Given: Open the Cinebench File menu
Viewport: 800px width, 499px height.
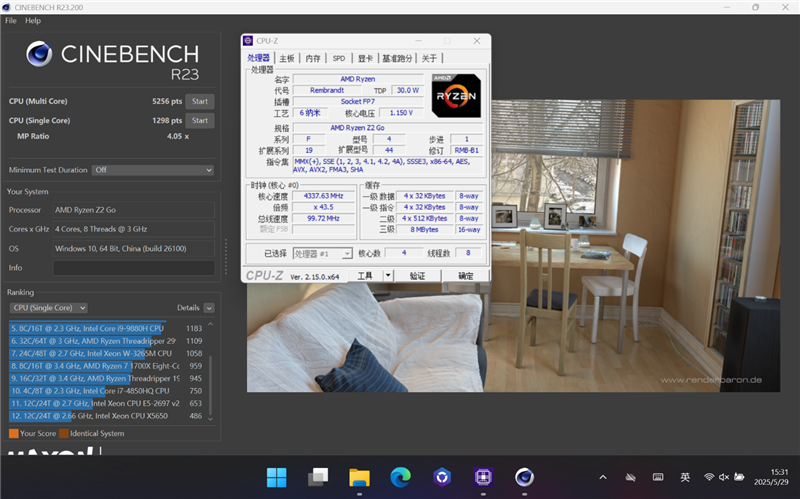Looking at the screenshot, I should [11, 20].
